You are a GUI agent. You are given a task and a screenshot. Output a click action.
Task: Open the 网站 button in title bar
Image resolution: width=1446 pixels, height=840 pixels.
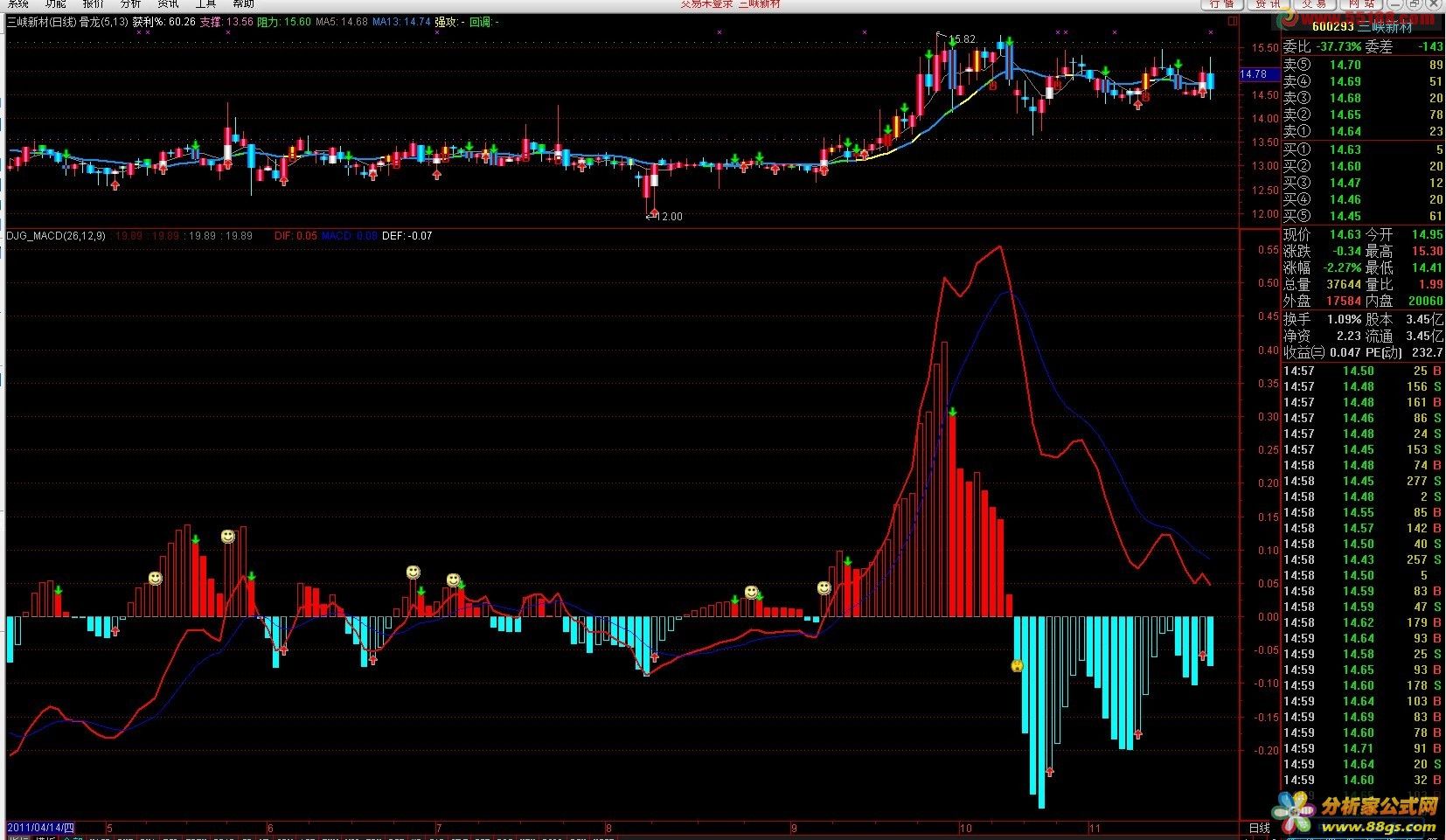[x=1359, y=4]
